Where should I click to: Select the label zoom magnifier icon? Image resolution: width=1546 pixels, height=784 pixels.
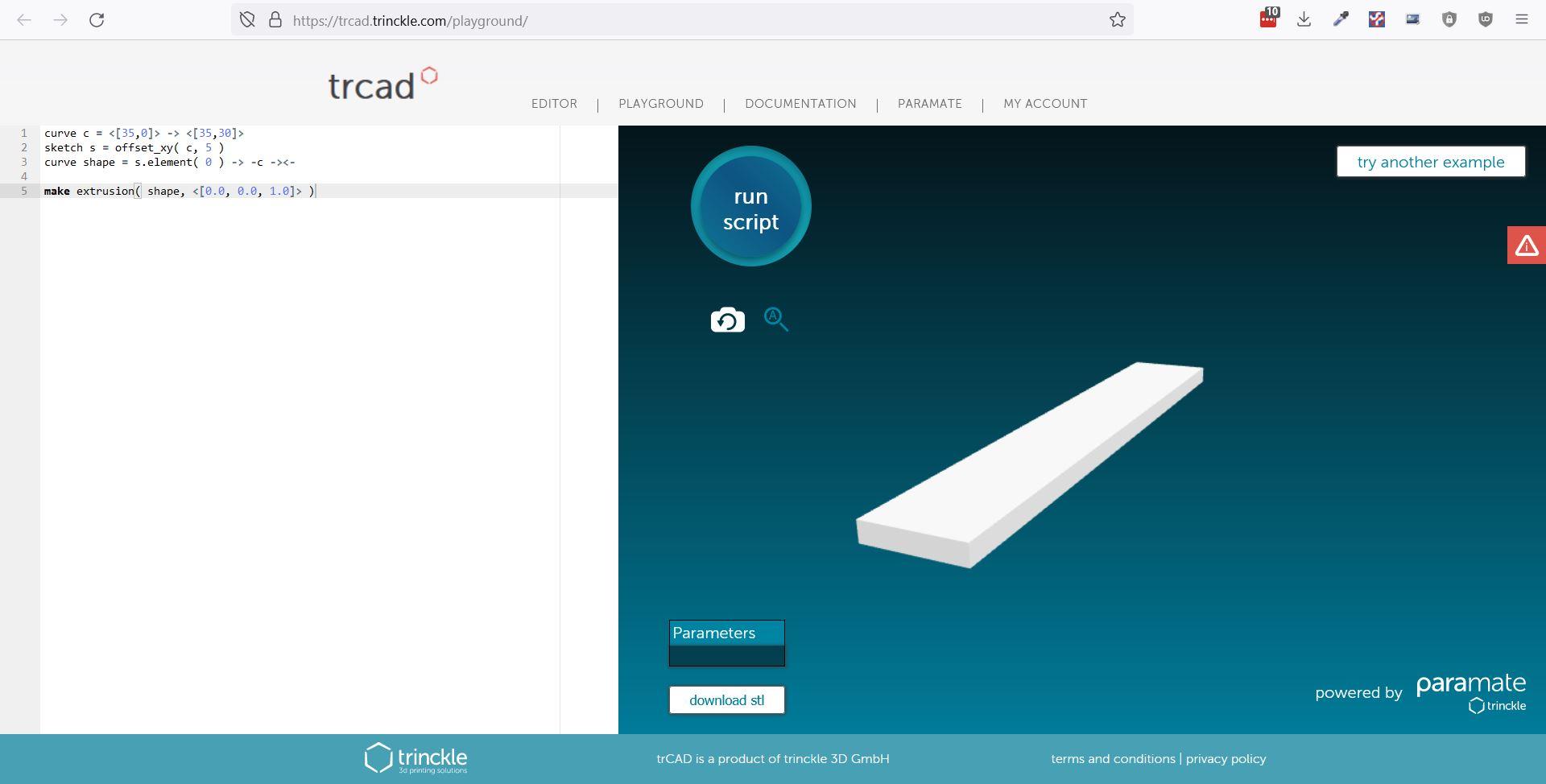coord(775,319)
